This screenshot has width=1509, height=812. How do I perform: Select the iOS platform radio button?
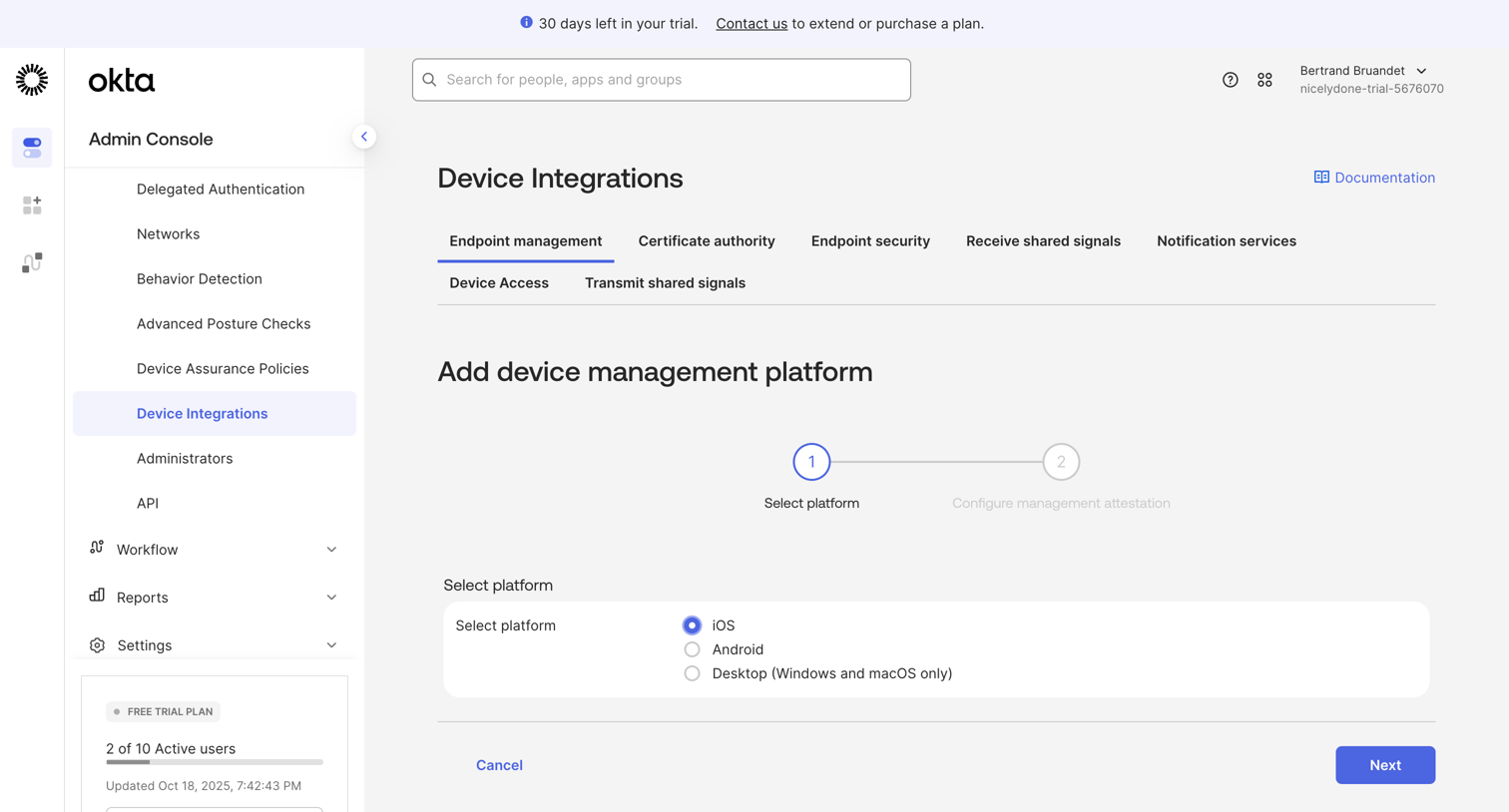(692, 625)
